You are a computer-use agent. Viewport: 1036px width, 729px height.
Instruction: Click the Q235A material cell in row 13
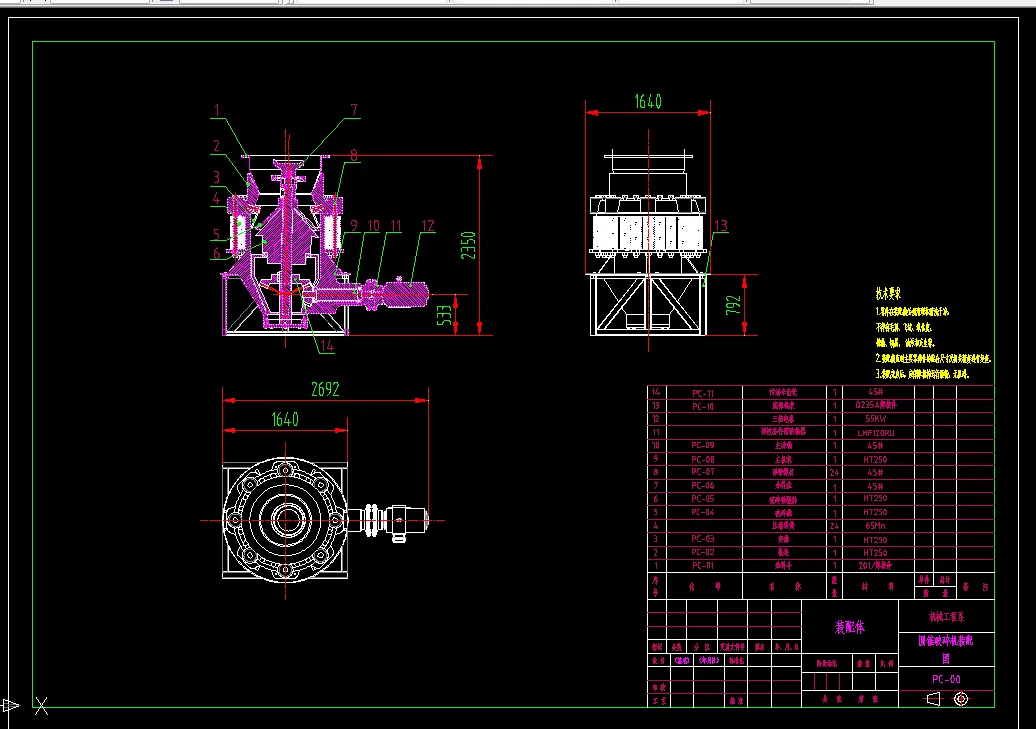click(875, 404)
